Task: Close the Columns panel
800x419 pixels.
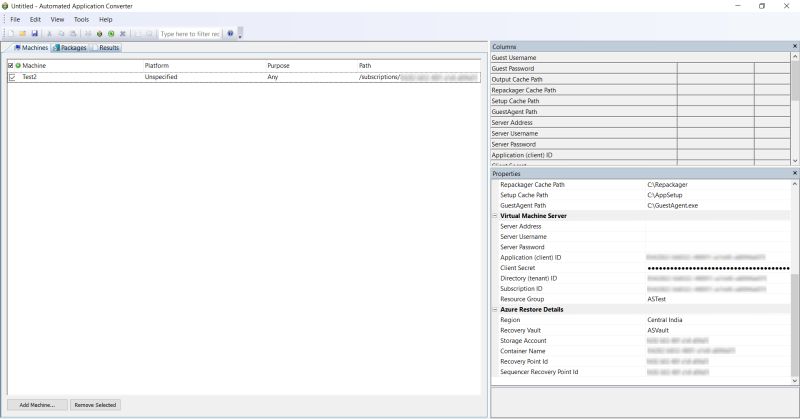Action: [x=794, y=46]
